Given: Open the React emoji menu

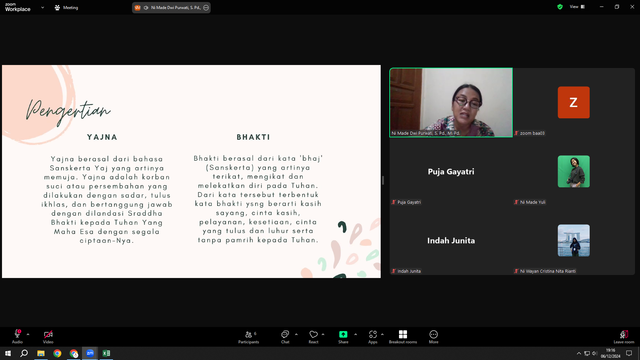Looking at the screenshot, I should [x=313, y=337].
